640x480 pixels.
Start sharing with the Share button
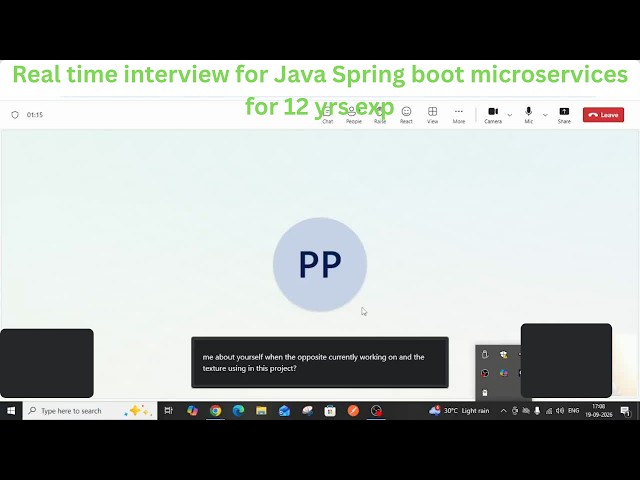tap(564, 115)
